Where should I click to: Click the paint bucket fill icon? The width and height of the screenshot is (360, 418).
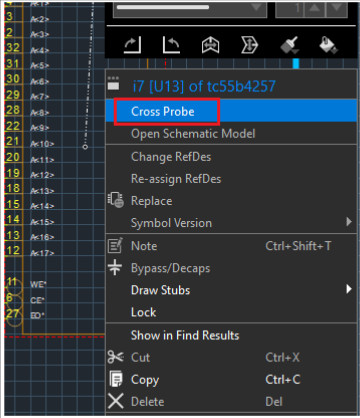328,45
